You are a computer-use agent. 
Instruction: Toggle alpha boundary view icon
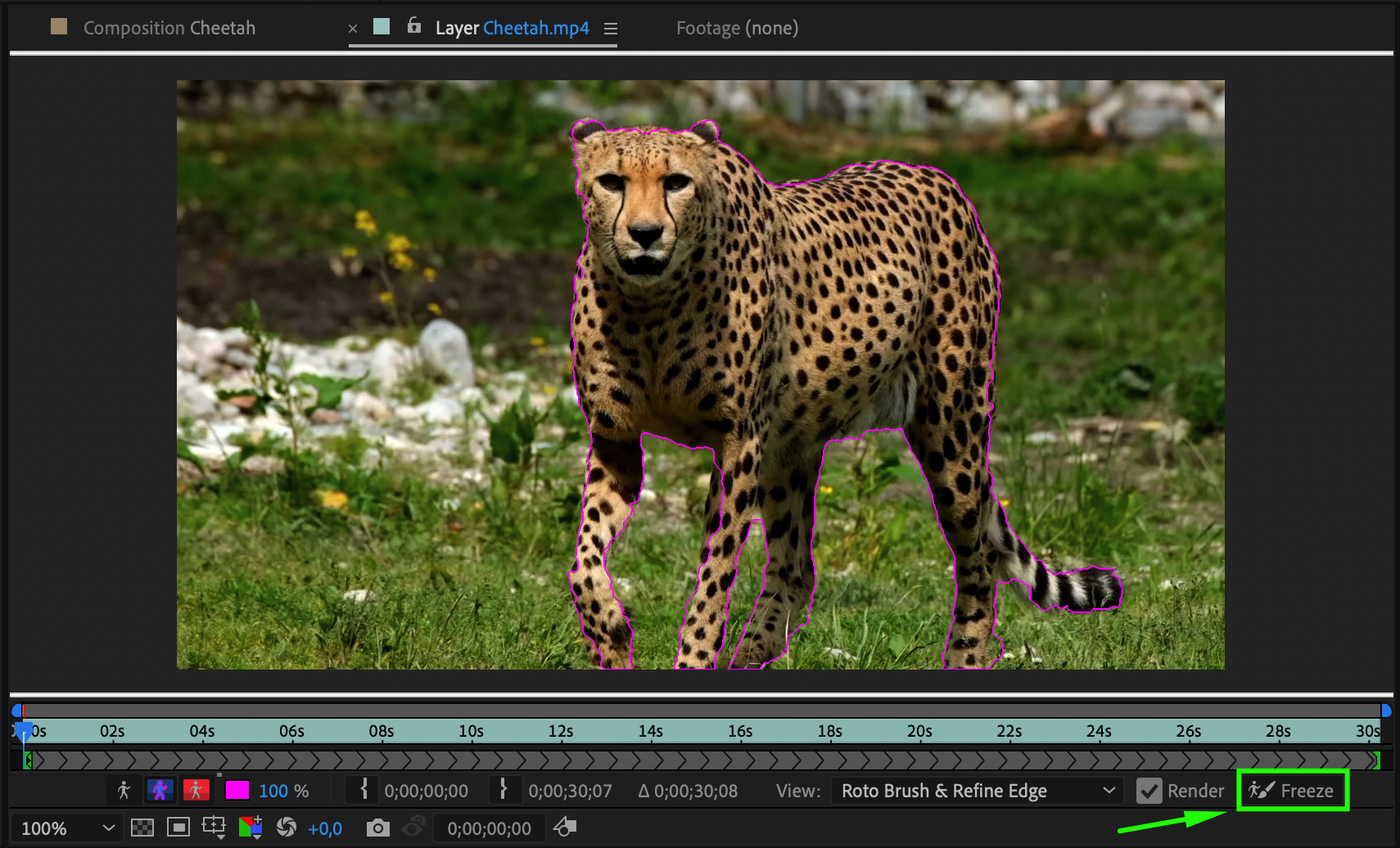click(x=160, y=790)
